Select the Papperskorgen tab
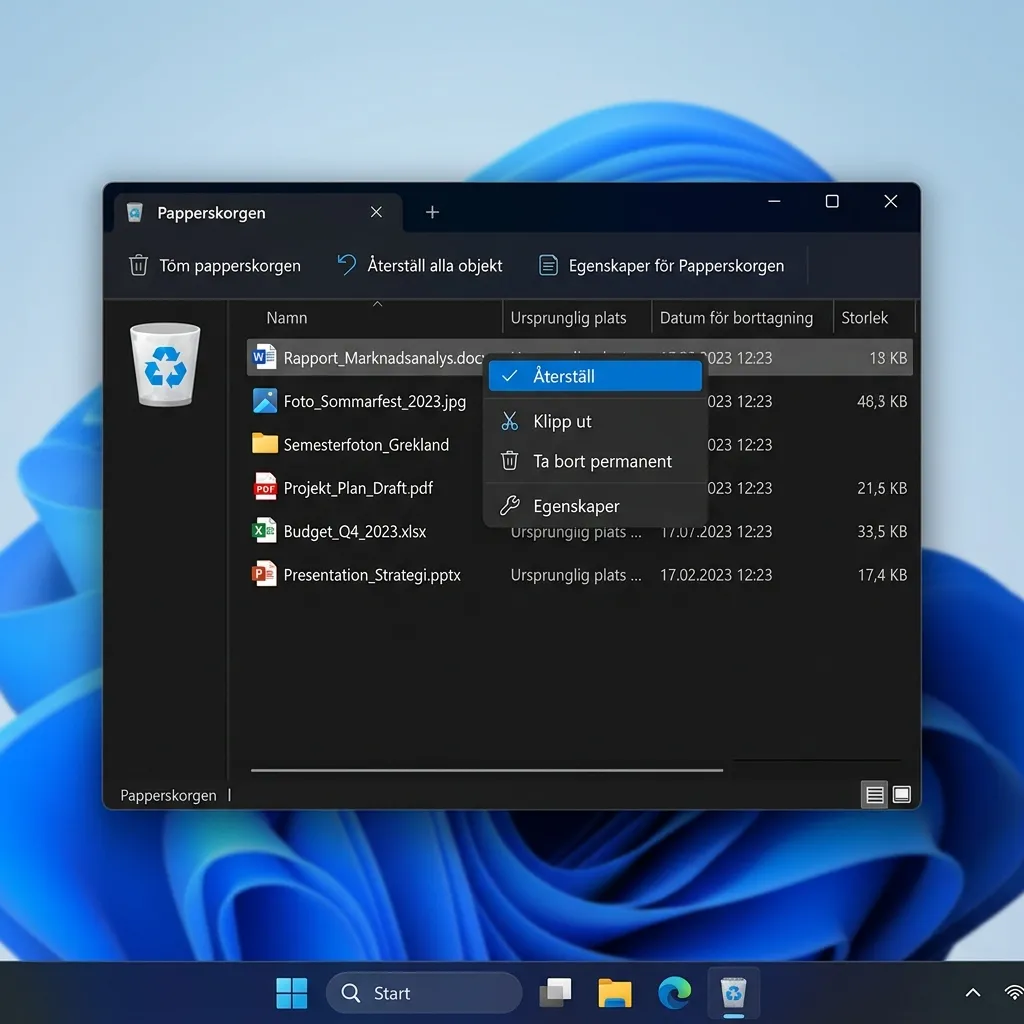This screenshot has height=1024, width=1024. pyautogui.click(x=258, y=212)
